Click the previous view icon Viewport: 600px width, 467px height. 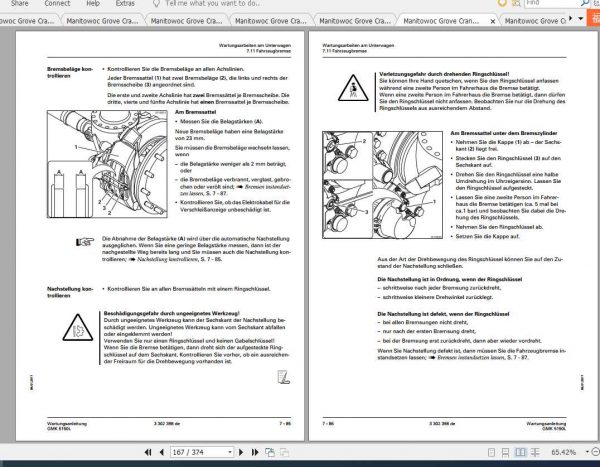click(x=270, y=452)
